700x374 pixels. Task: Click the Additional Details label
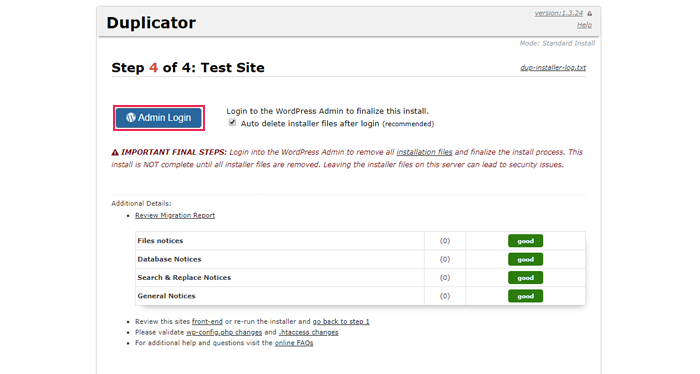[x=141, y=203]
